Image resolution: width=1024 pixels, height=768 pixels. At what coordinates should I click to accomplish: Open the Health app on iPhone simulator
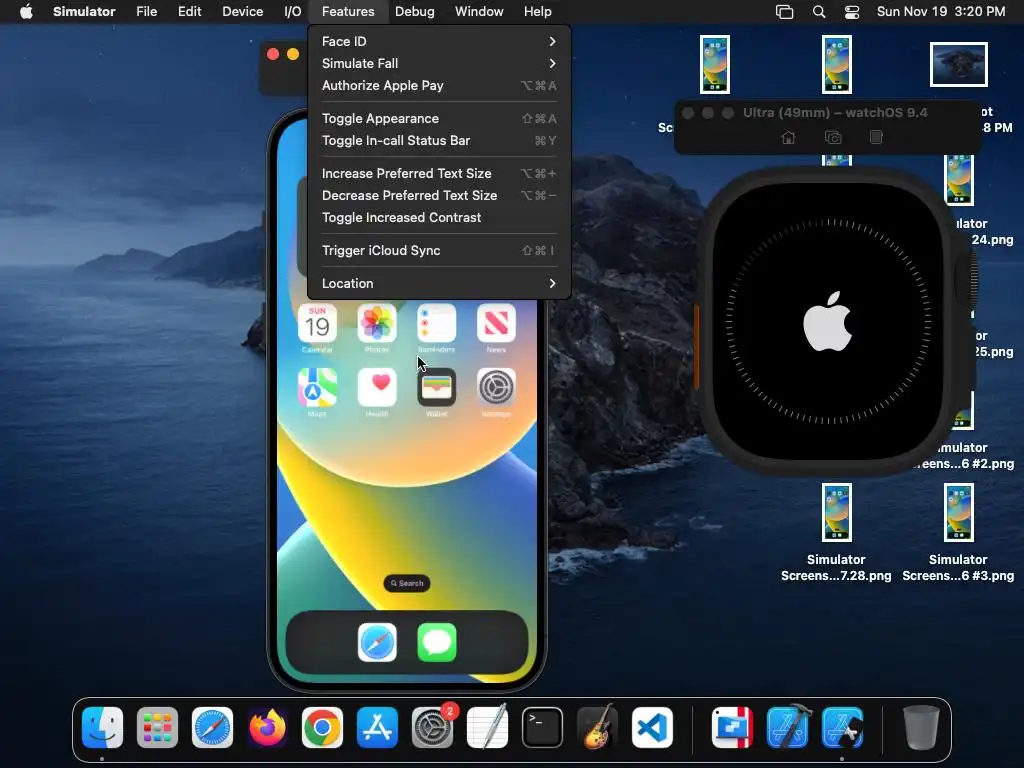[x=377, y=387]
